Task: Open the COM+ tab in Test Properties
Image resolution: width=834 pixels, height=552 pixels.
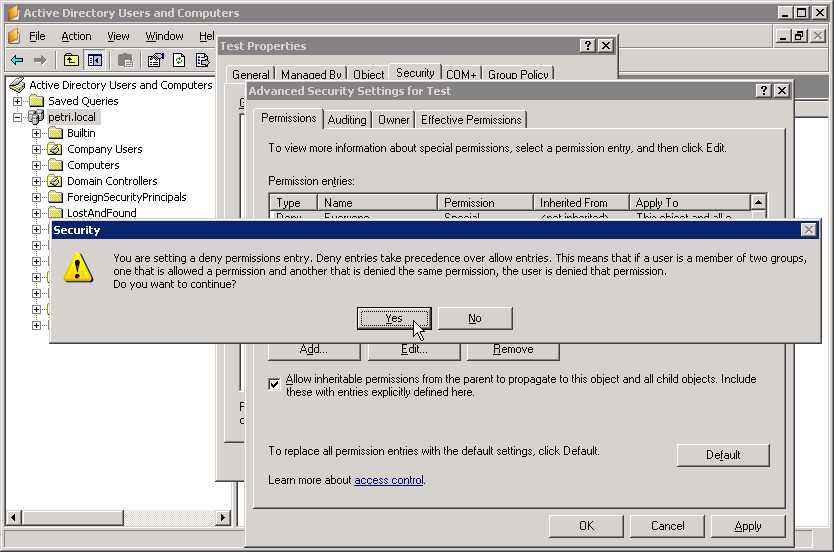Action: coord(461,74)
